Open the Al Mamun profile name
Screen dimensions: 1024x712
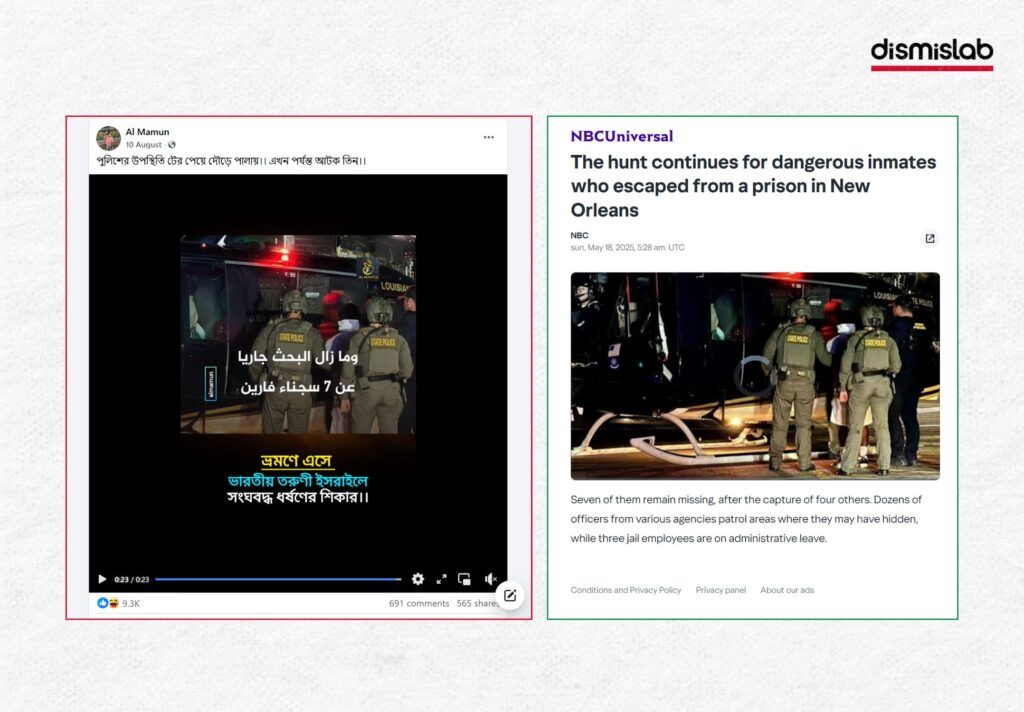point(147,132)
